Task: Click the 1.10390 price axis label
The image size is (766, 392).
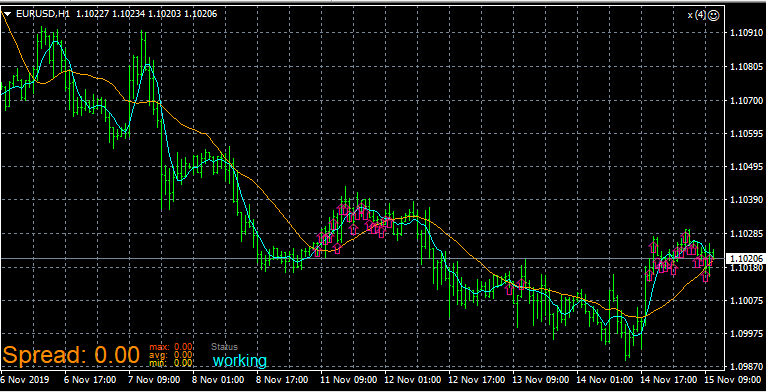Action: 746,200
